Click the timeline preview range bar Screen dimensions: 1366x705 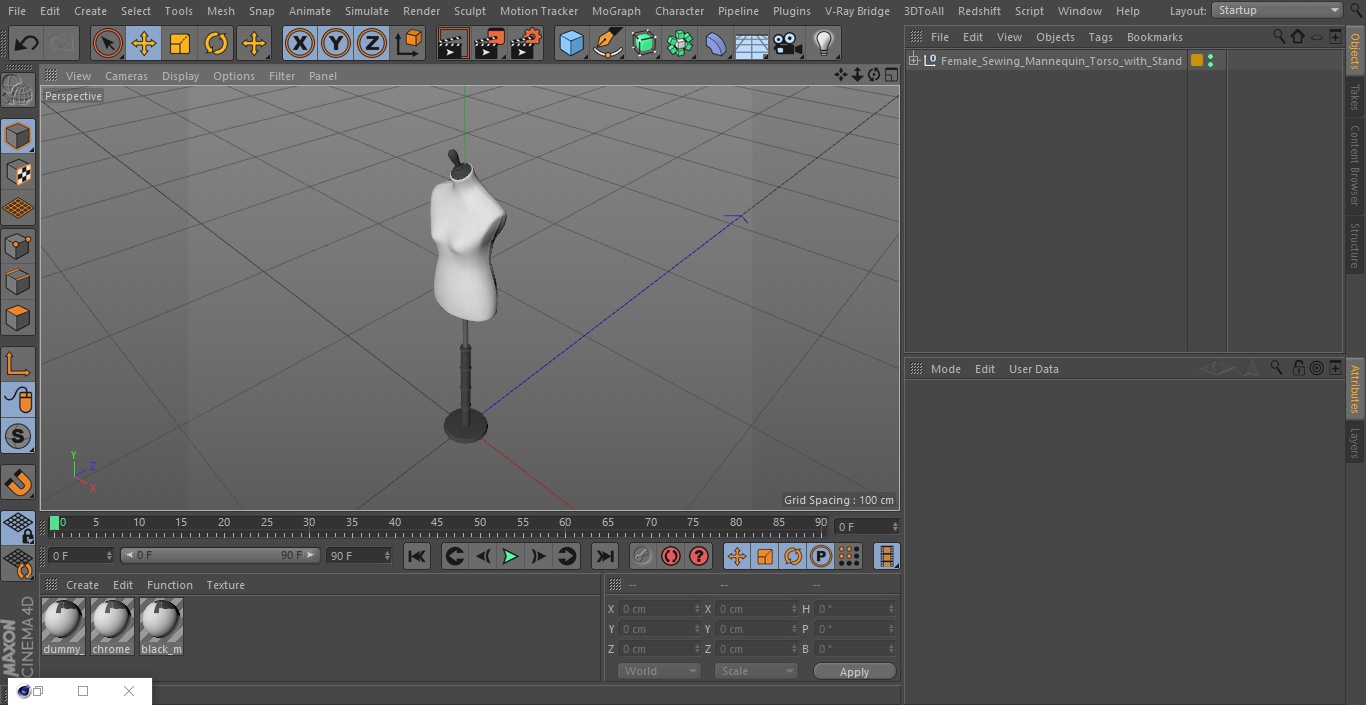[220, 555]
